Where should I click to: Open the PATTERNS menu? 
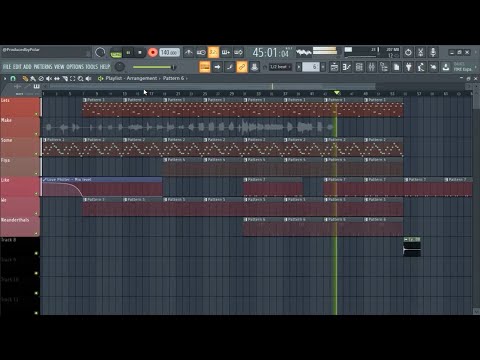coord(43,67)
